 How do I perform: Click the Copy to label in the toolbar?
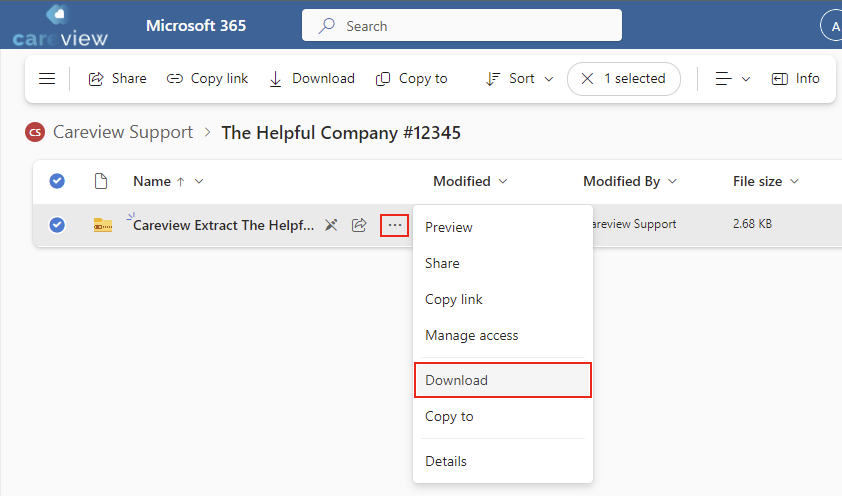click(x=423, y=78)
